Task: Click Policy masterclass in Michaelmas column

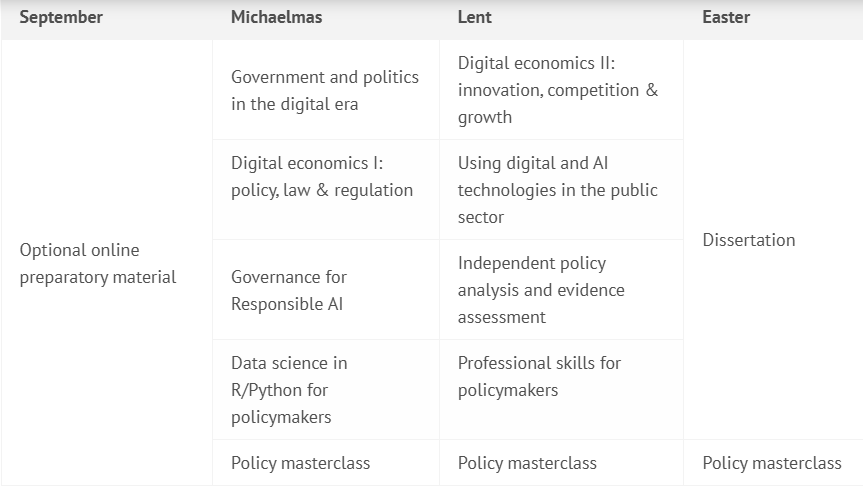Action: pos(300,463)
